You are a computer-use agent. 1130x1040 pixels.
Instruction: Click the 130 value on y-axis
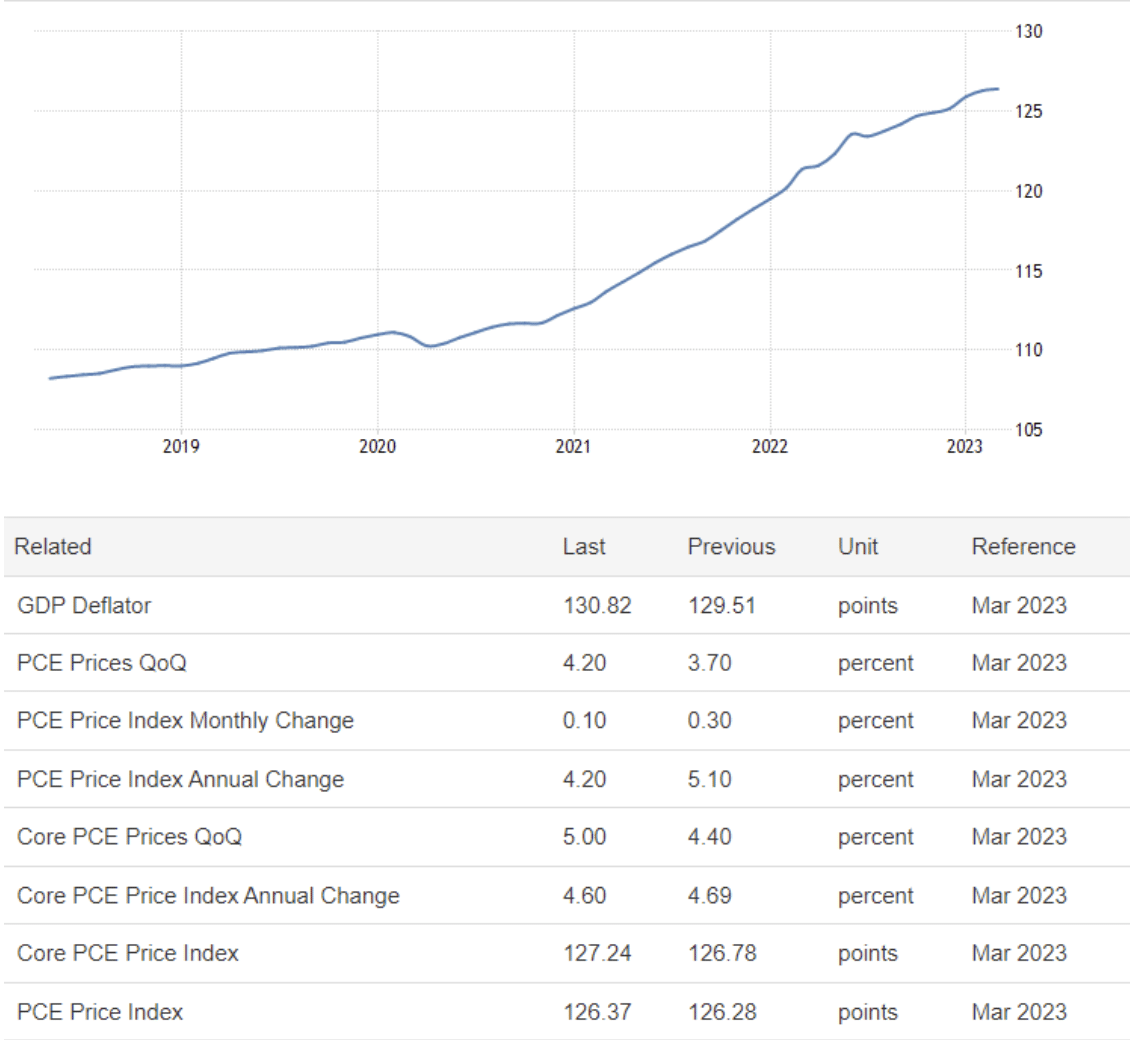1029,32
